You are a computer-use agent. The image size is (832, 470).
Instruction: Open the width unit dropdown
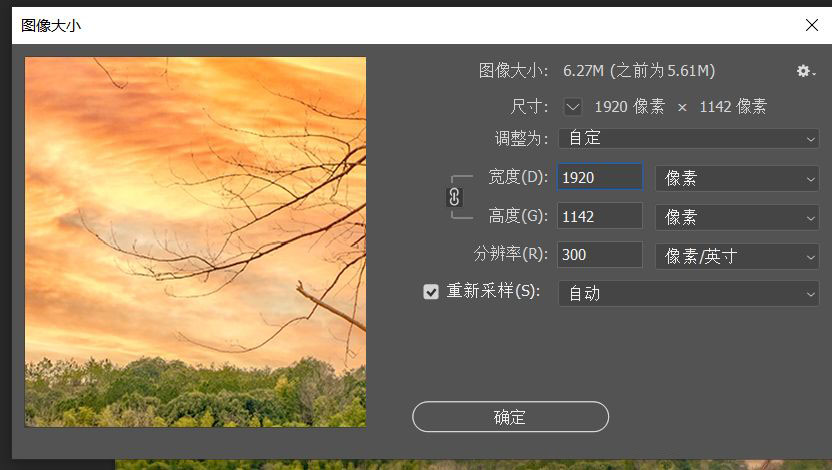coord(737,178)
